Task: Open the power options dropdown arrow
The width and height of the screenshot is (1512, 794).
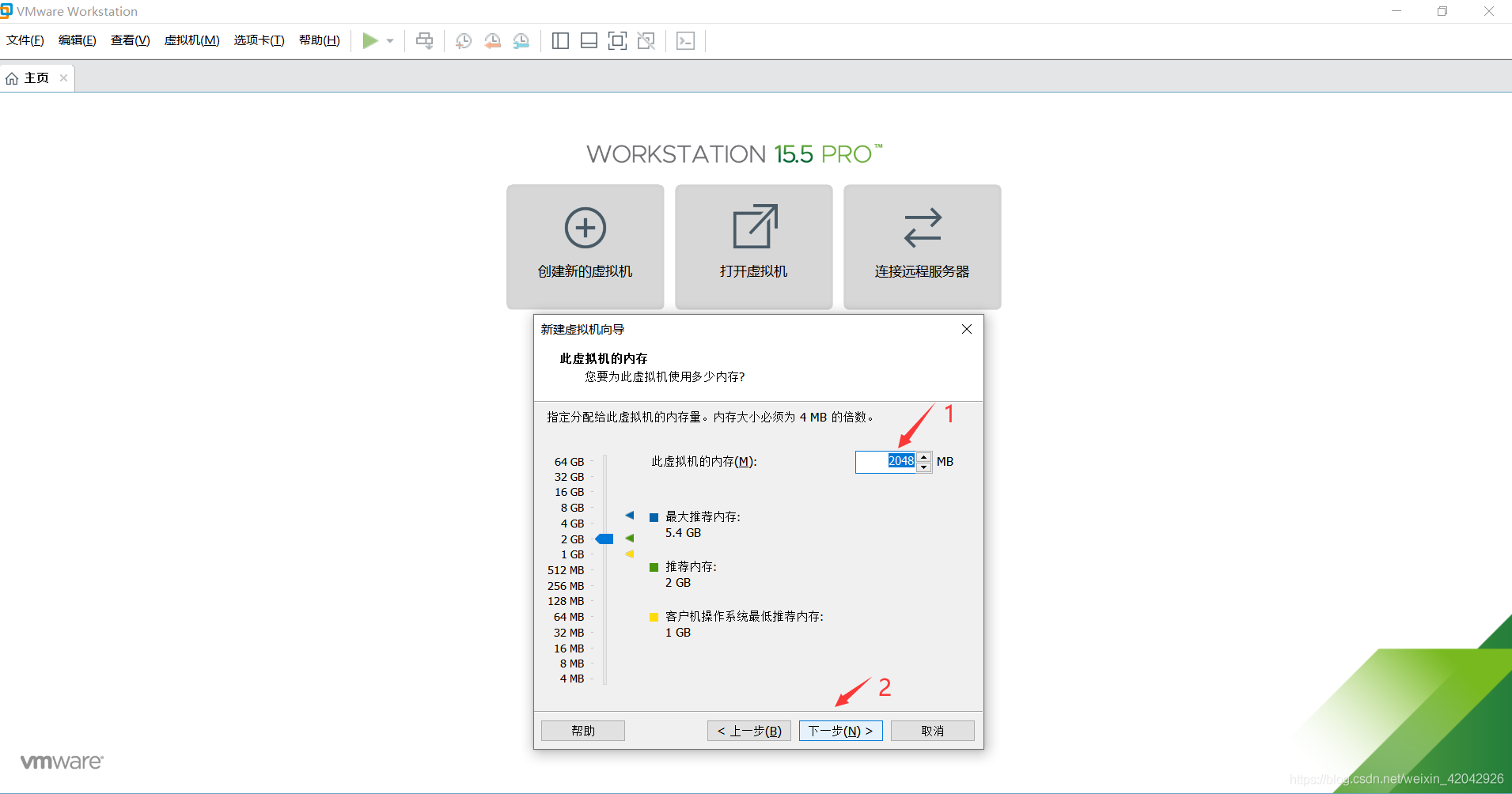Action: [390, 41]
